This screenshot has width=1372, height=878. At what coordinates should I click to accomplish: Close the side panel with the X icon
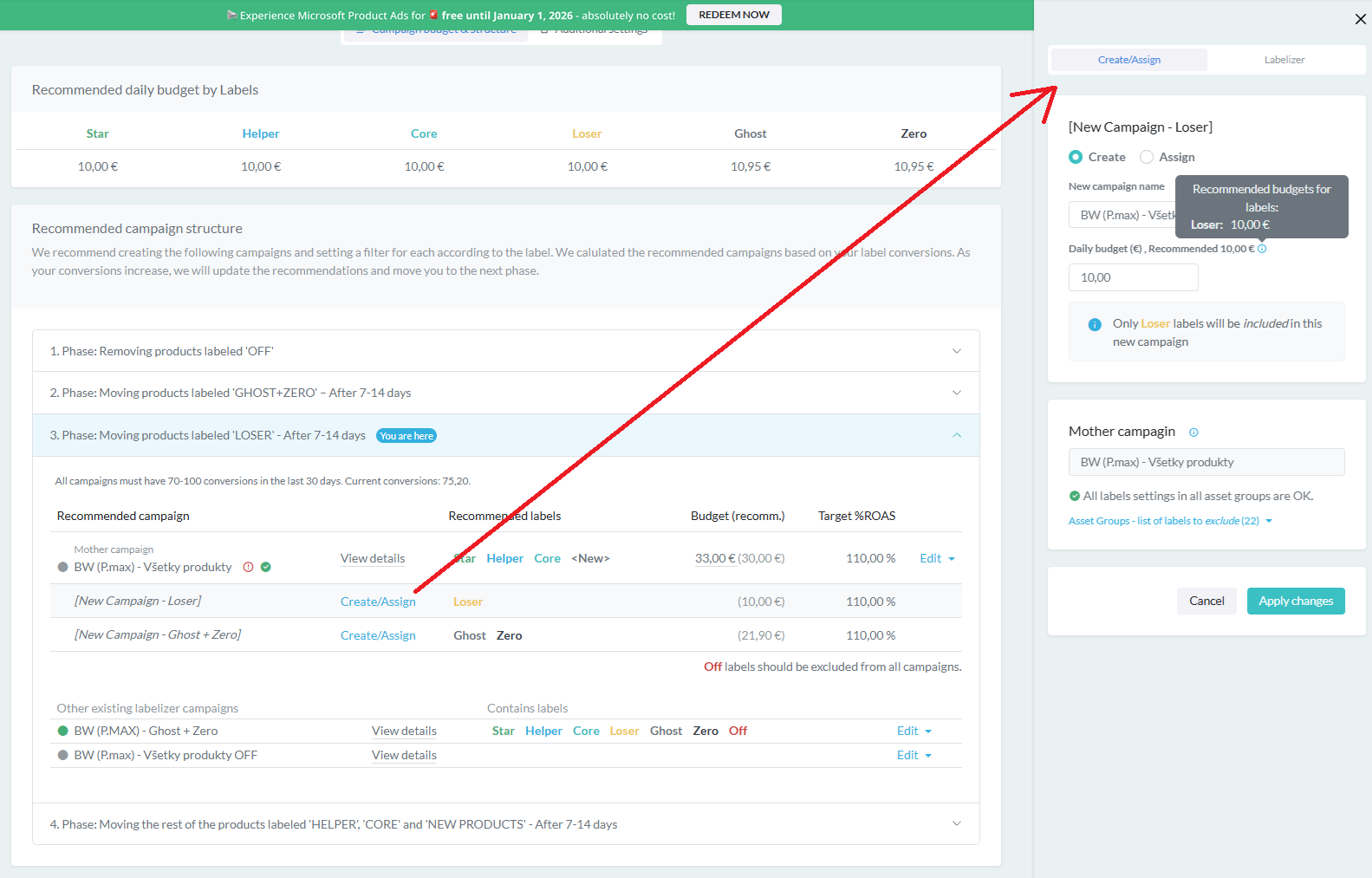click(x=1360, y=19)
